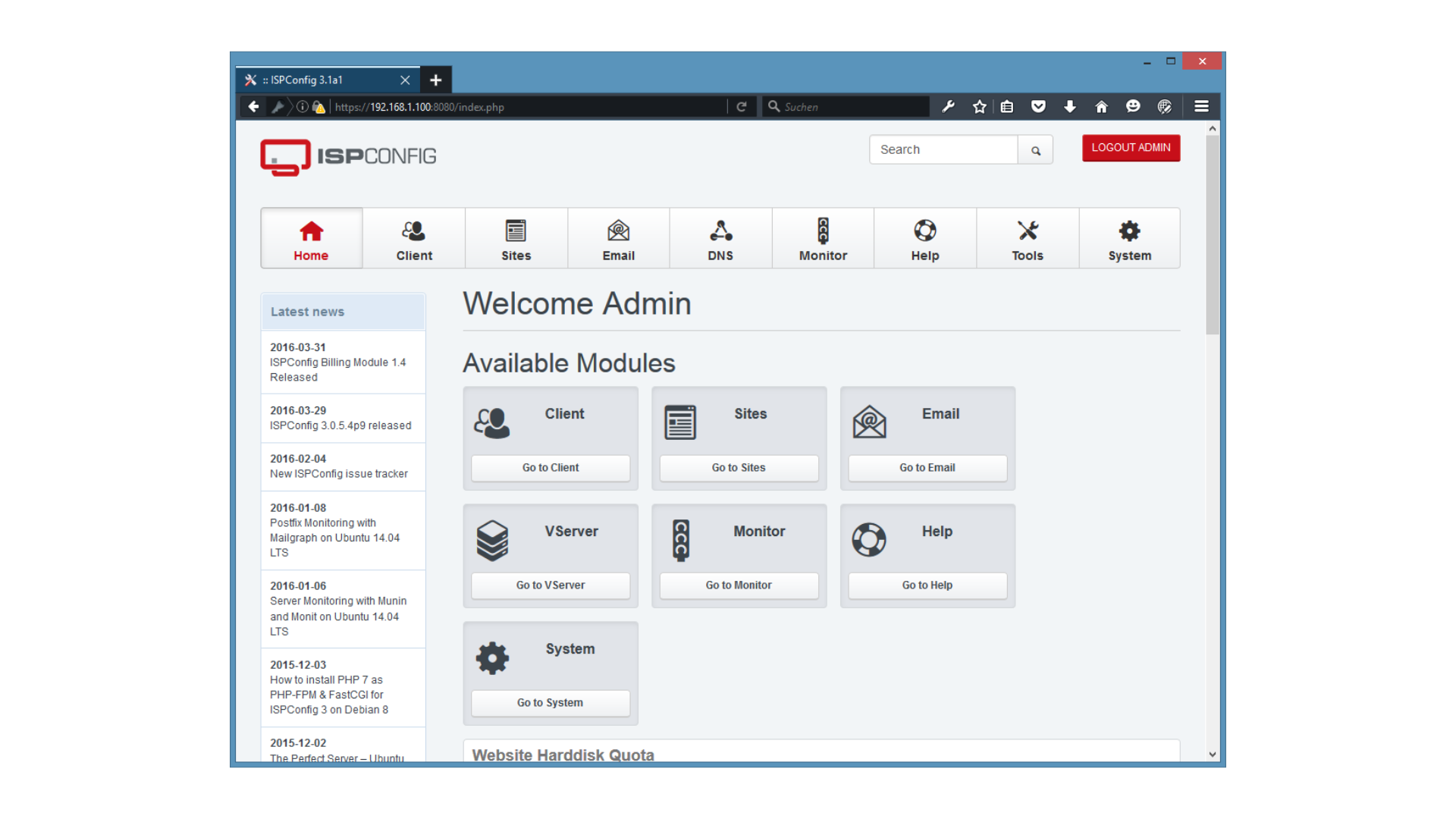Viewport: 1456px width, 819px height.
Task: Open the Firefox bookmarks star icon
Action: pyautogui.click(x=978, y=106)
